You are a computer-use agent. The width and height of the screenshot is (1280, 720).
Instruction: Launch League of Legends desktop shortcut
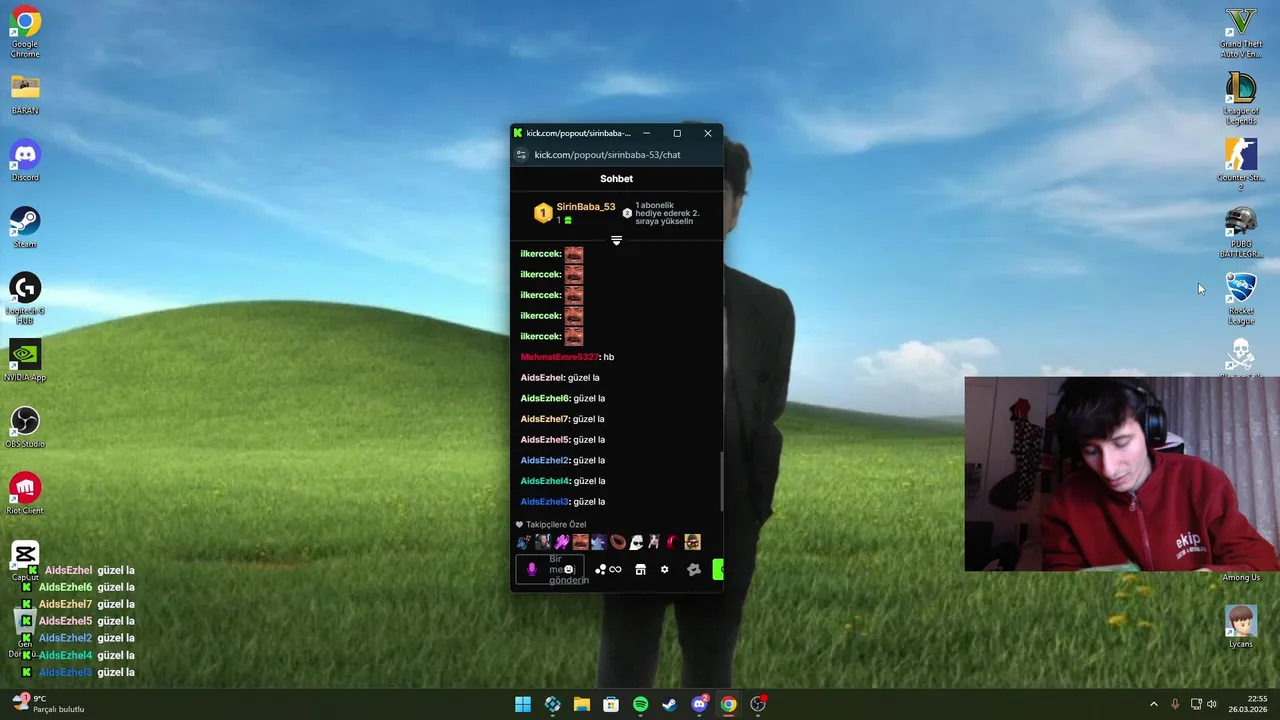click(x=1241, y=98)
